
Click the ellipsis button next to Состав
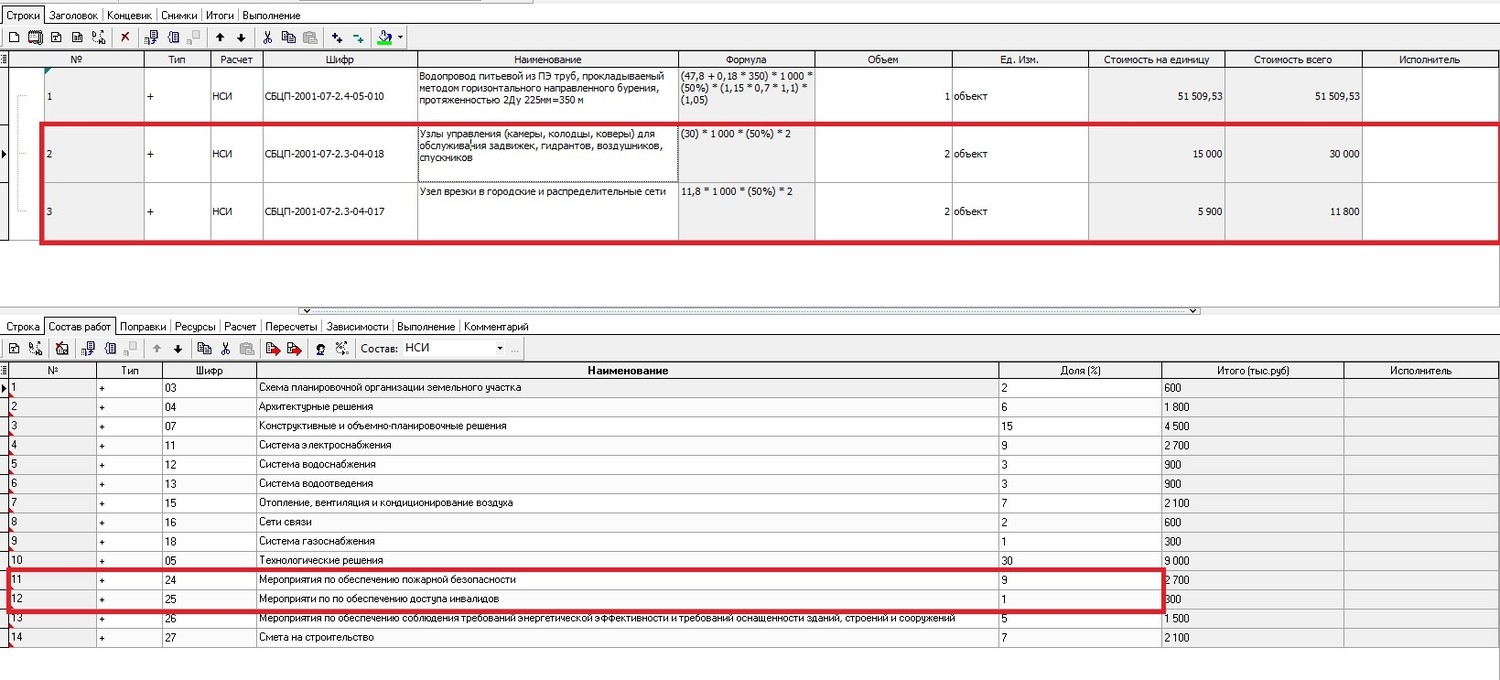coord(515,348)
